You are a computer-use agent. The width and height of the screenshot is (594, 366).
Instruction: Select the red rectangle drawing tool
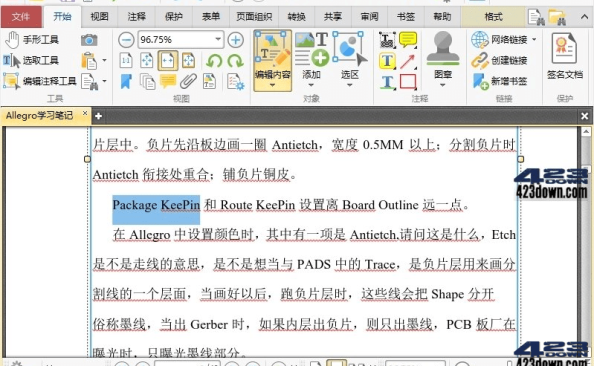pyautogui.click(x=408, y=81)
